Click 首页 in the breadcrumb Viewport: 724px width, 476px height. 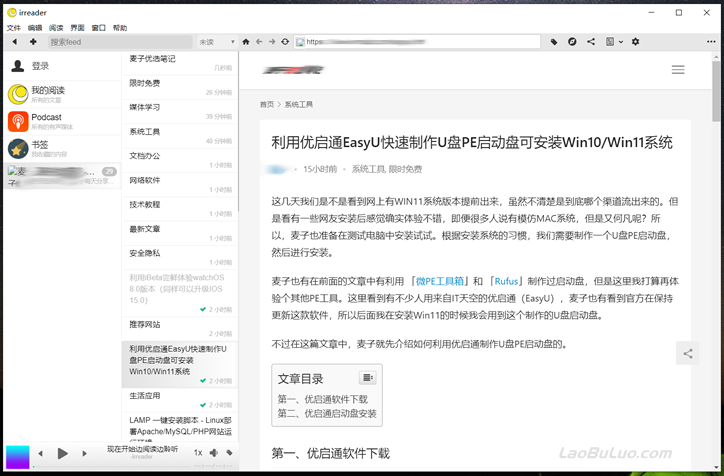tap(266, 104)
